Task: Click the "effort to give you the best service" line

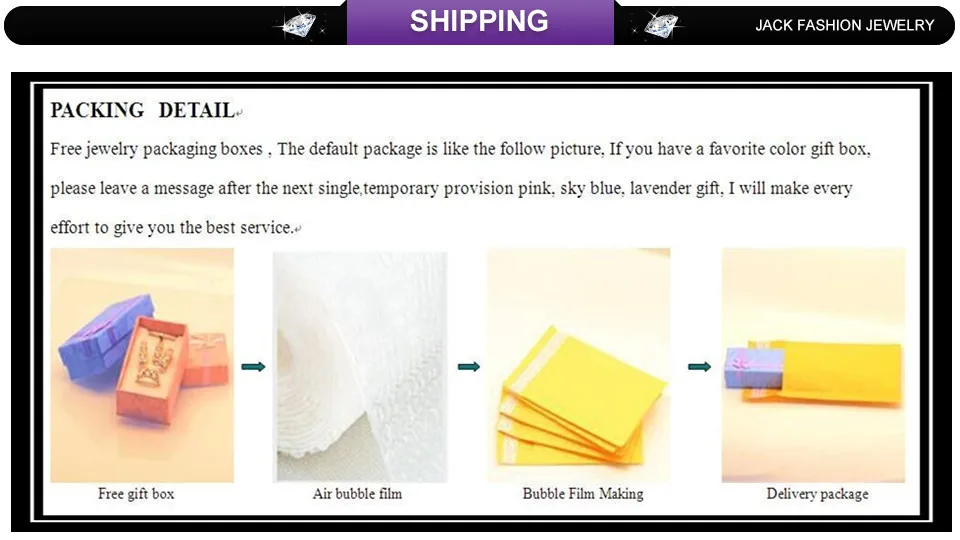Action: 172,228
